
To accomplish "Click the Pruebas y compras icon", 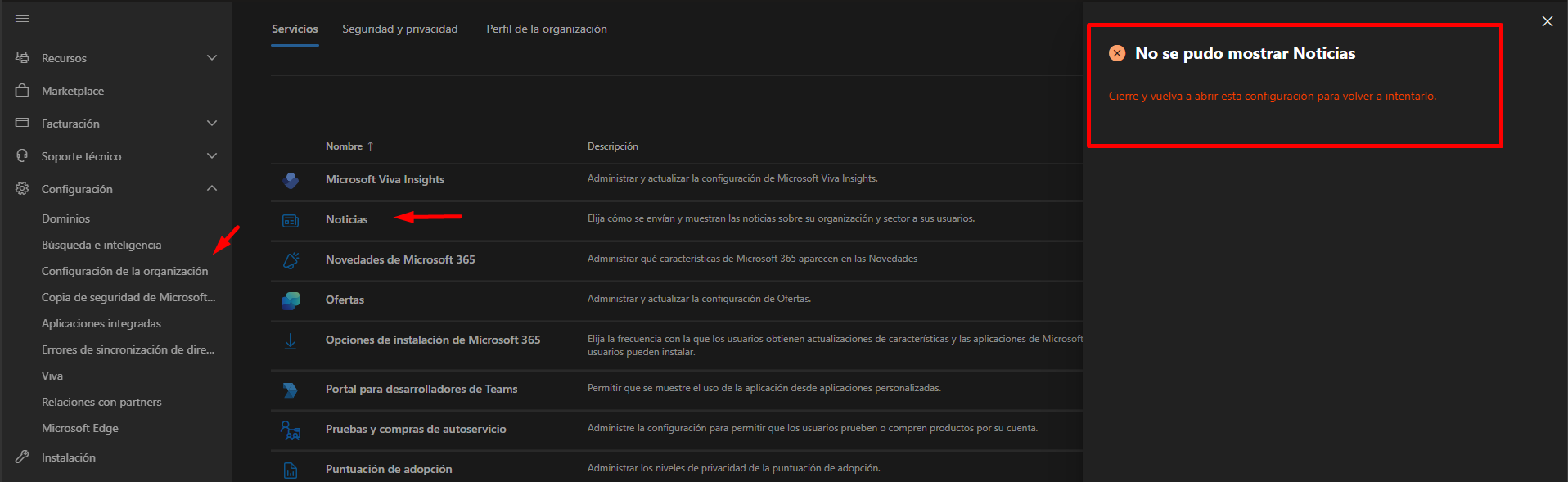I will click(291, 430).
